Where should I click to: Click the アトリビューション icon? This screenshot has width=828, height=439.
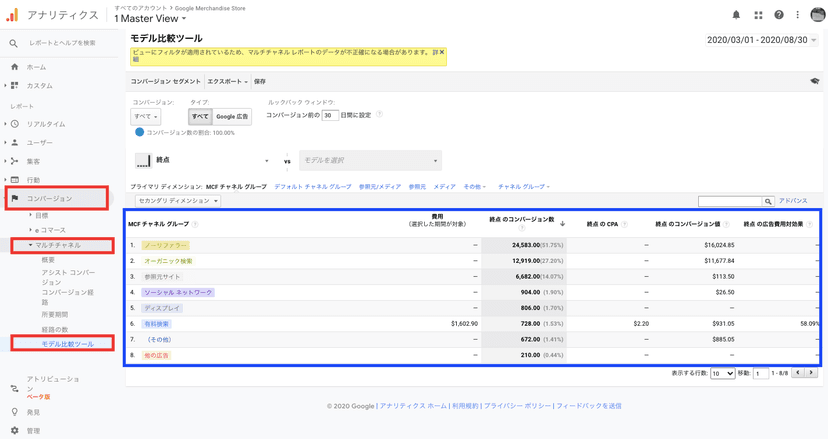pos(15,388)
